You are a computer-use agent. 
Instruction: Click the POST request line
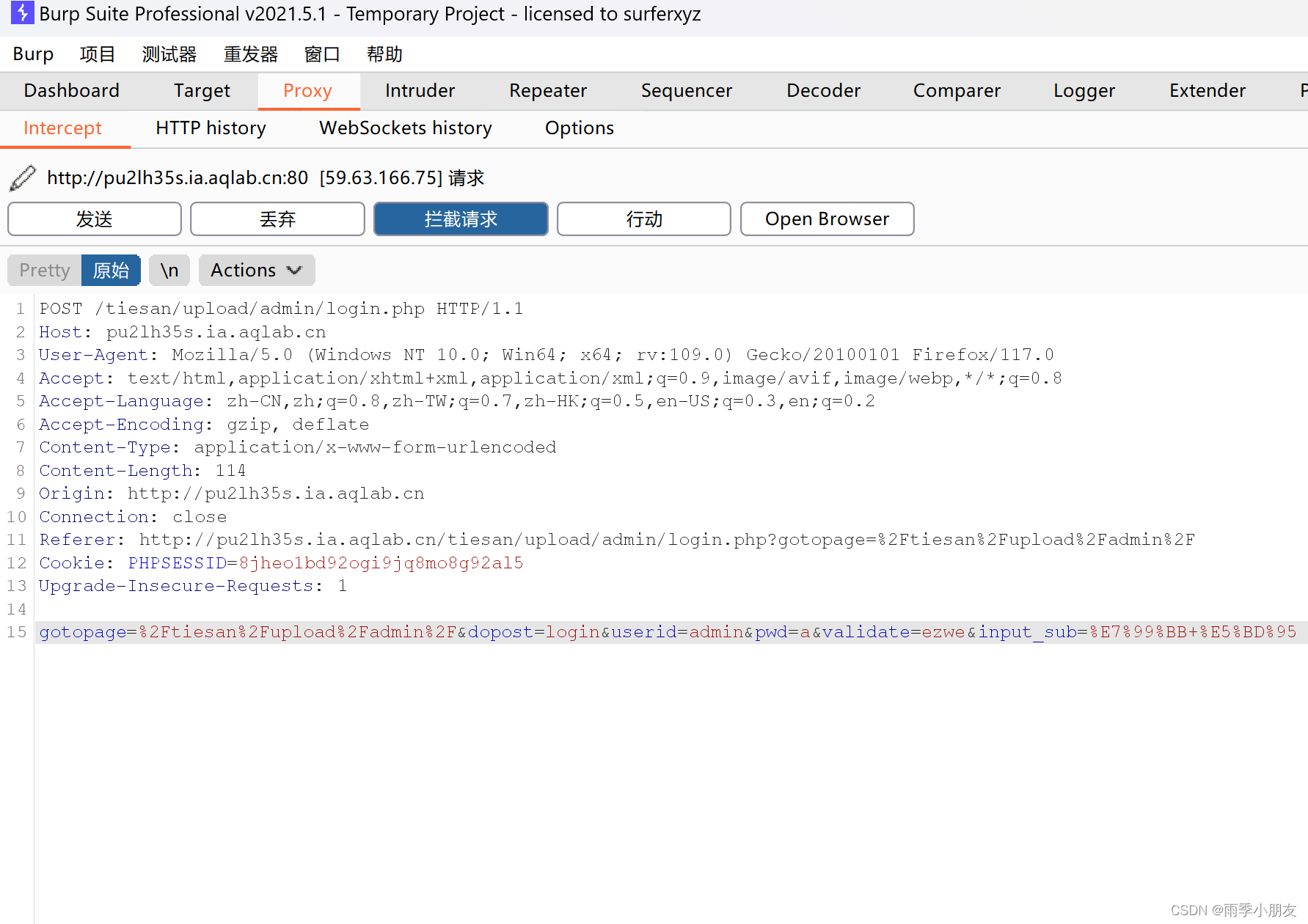(281, 309)
